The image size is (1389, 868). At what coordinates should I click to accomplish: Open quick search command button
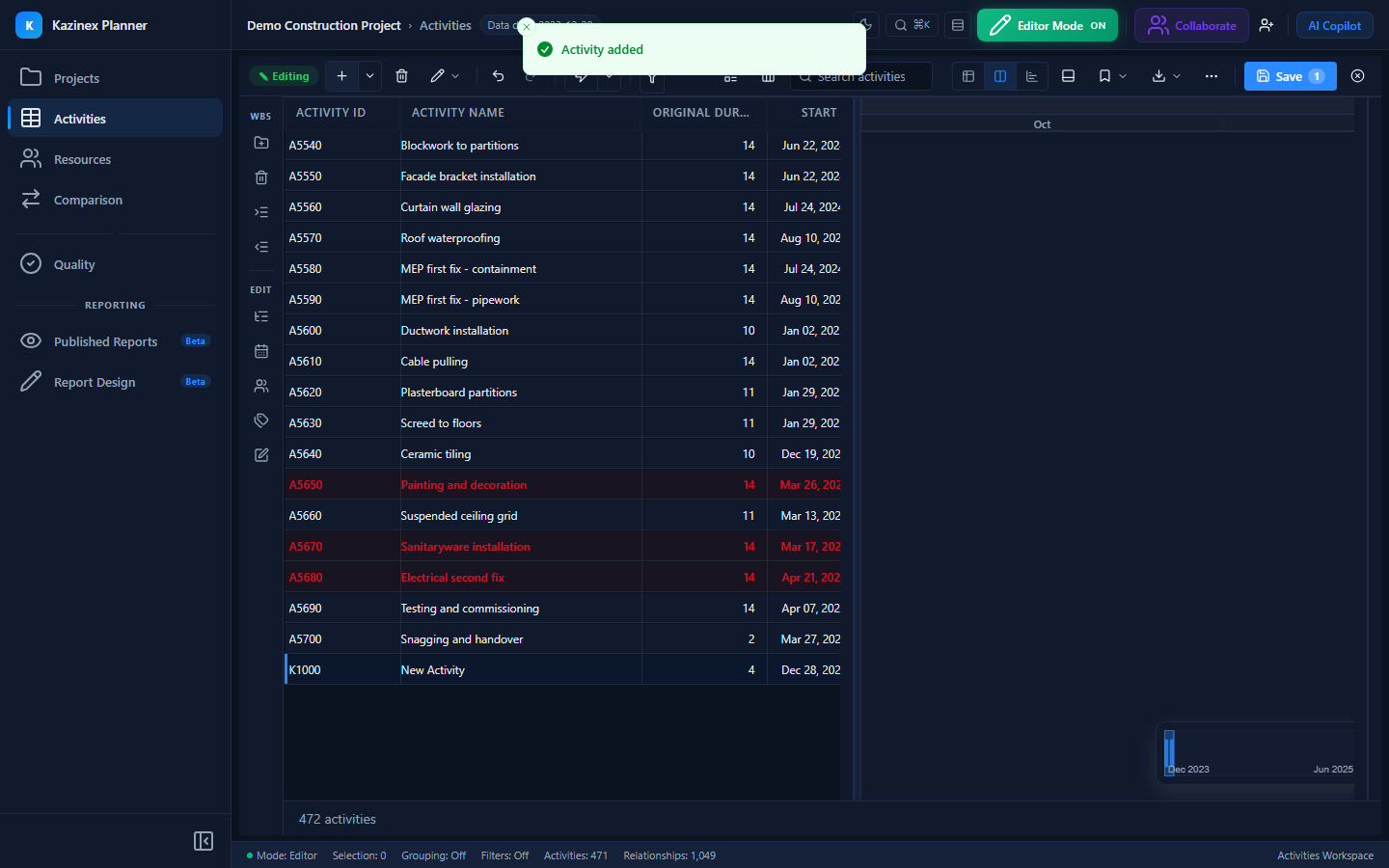click(x=912, y=25)
